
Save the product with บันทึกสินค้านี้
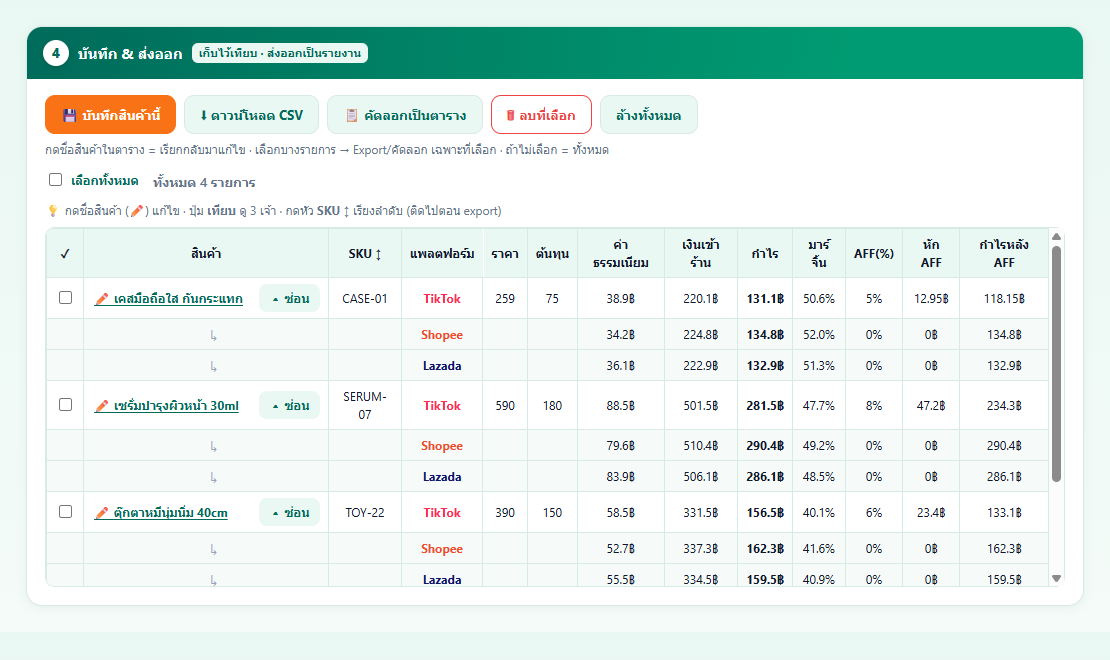[110, 115]
